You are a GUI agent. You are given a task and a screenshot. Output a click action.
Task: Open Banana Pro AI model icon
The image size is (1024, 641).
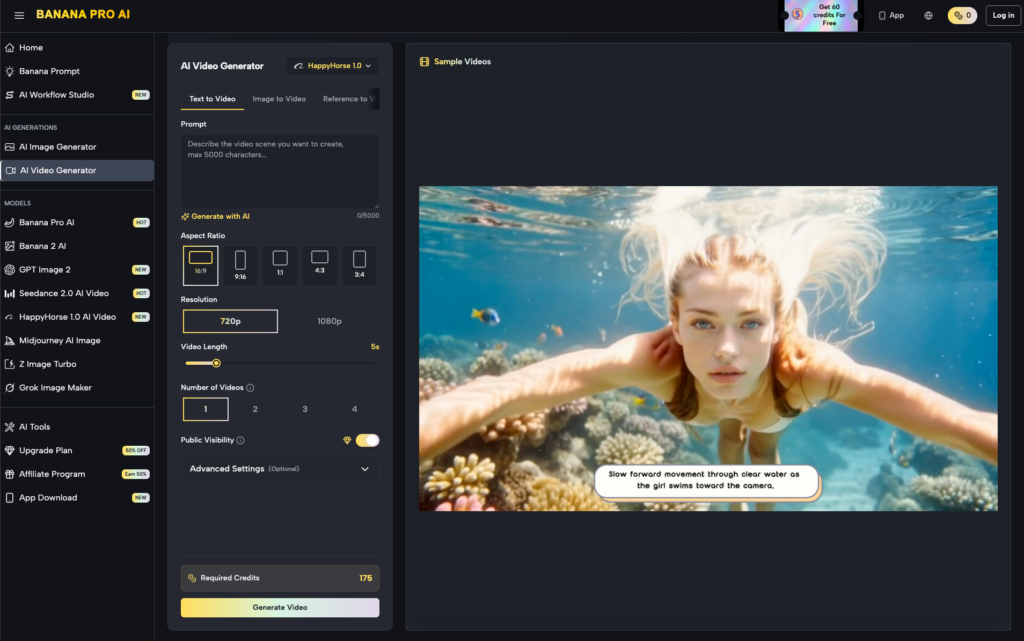point(10,223)
